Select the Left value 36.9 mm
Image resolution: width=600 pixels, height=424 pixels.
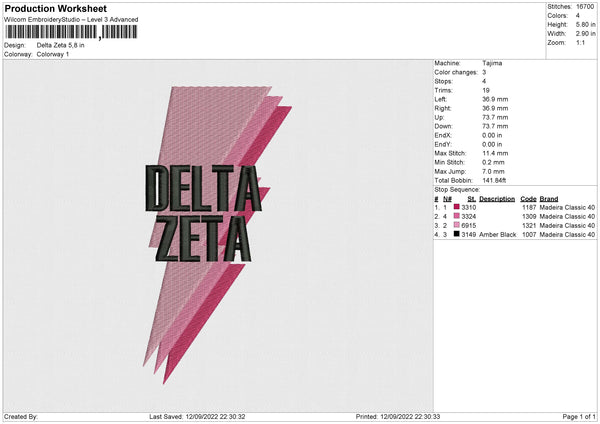point(495,99)
